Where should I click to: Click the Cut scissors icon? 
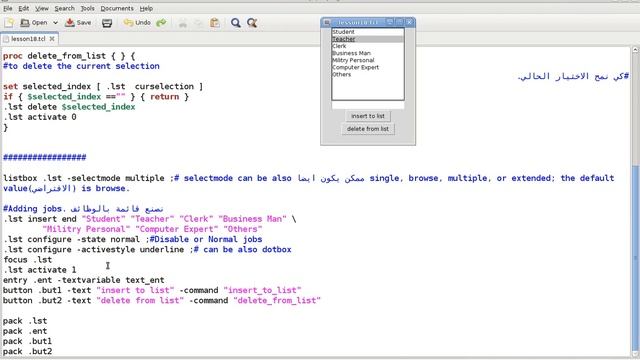click(x=183, y=23)
